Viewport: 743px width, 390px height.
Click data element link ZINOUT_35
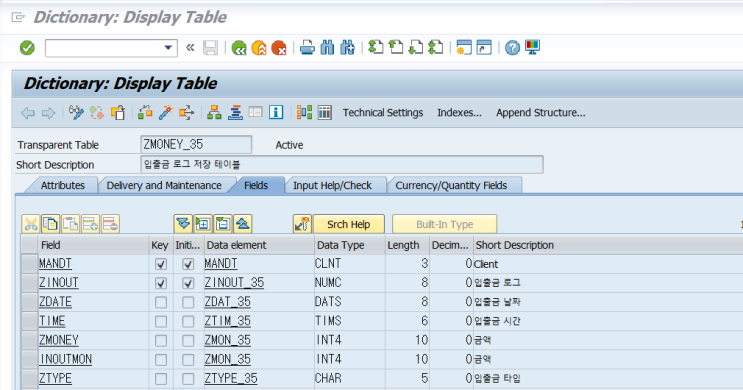tap(234, 283)
